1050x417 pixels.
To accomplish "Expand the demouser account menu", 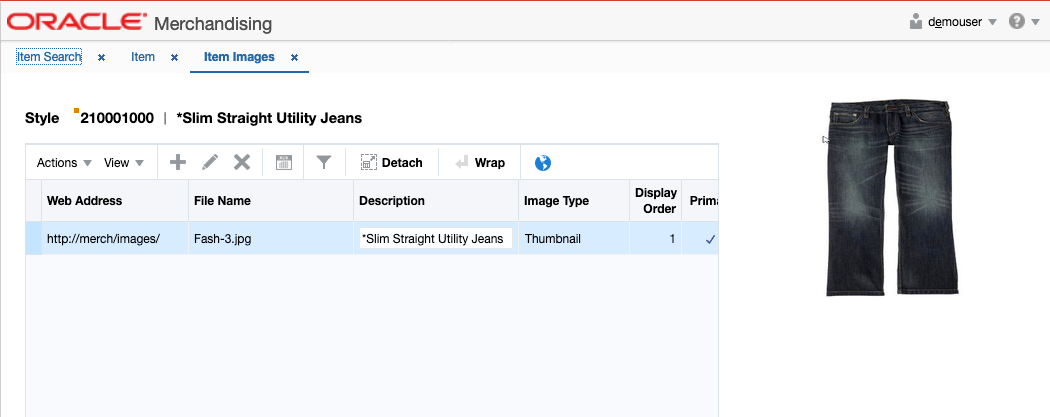I will (954, 21).
